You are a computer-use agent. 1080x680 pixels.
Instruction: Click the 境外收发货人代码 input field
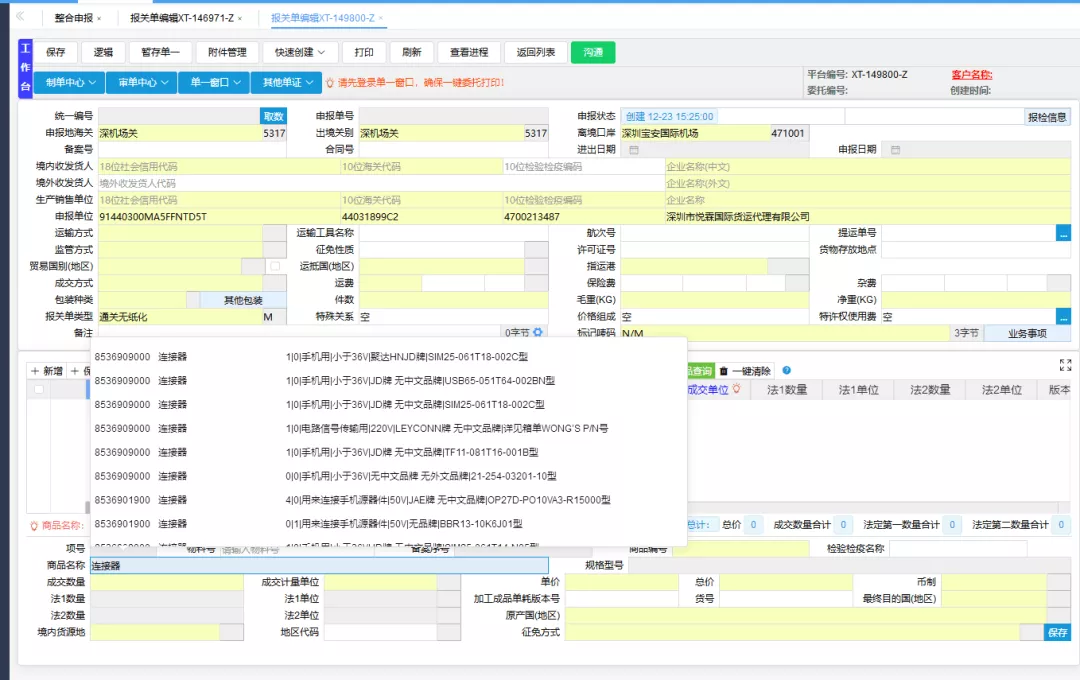click(x=381, y=183)
